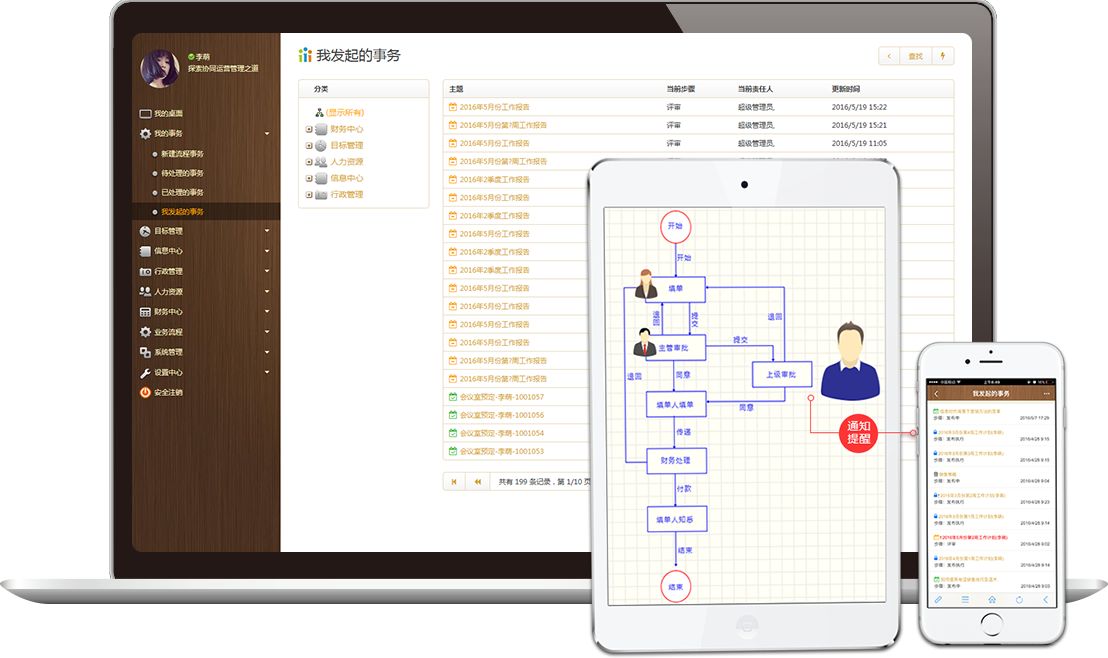Tap the three-dots menu in phone header
The height and width of the screenshot is (658, 1108).
tap(1046, 394)
